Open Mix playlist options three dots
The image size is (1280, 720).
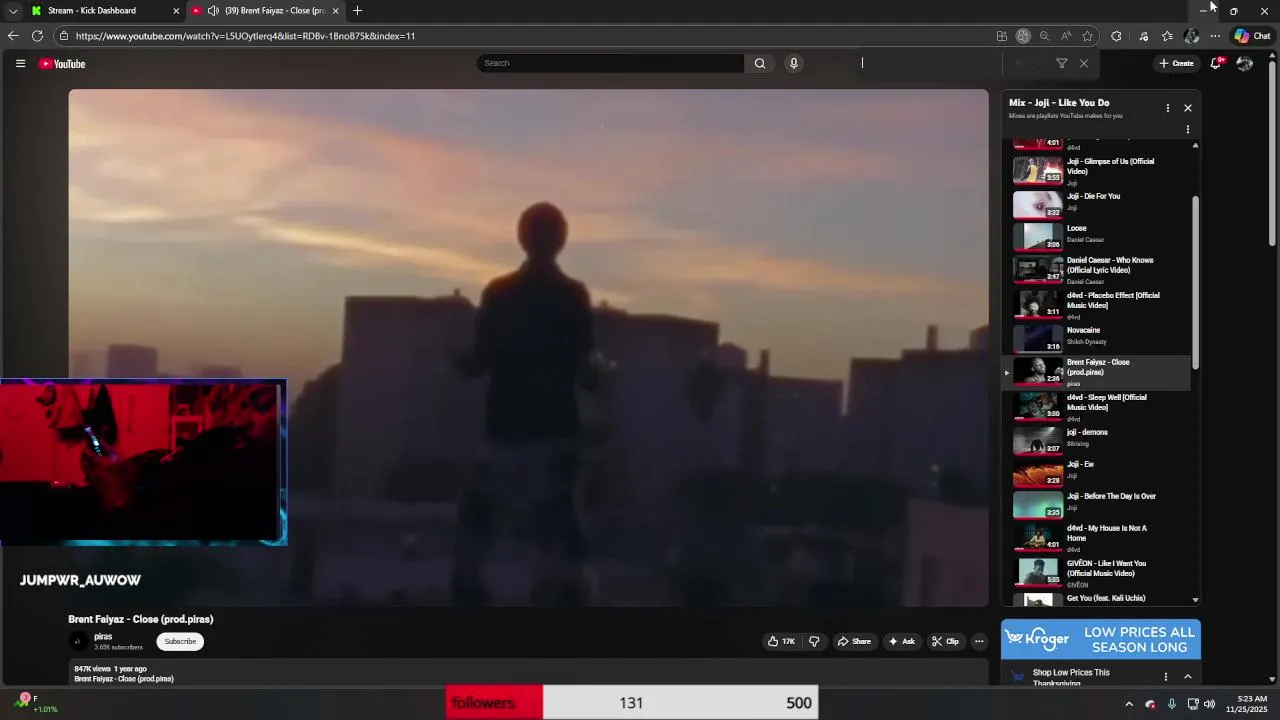(1167, 108)
